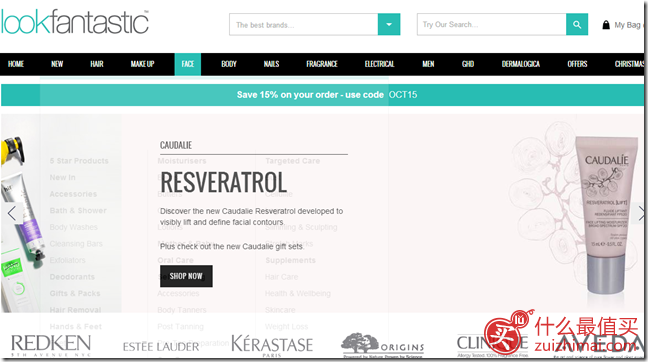648x362 pixels.
Task: Click the Caudalie tube product image
Action: (x=607, y=215)
